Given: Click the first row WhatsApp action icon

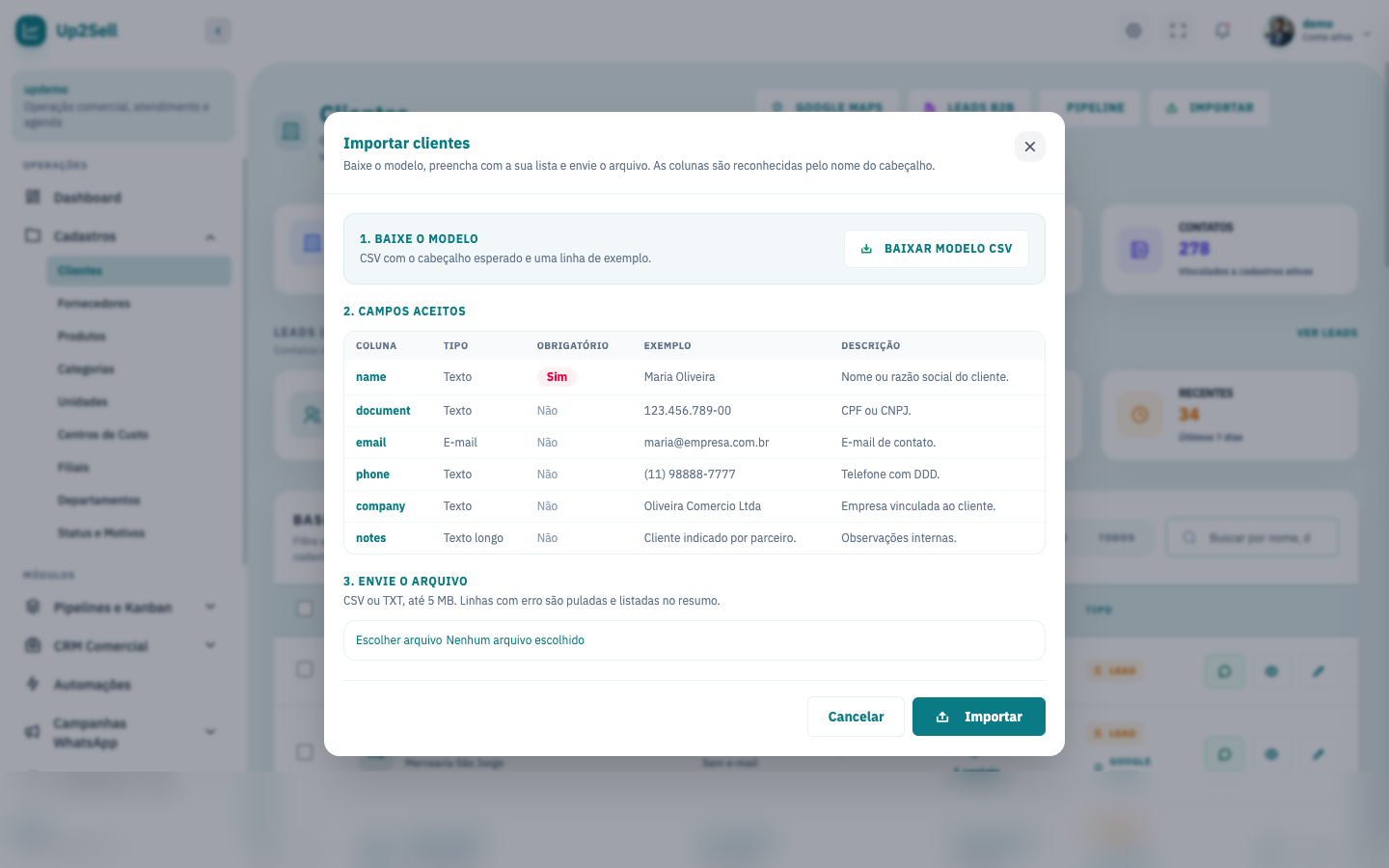Looking at the screenshot, I should click(x=1224, y=671).
